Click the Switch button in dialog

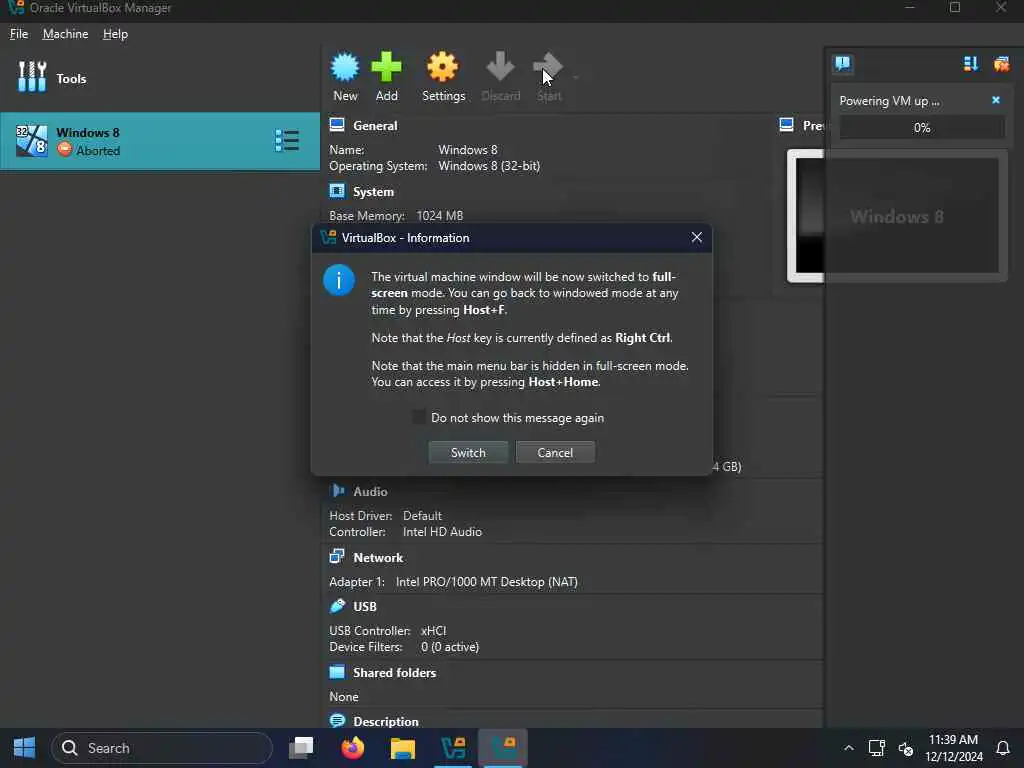[468, 453]
